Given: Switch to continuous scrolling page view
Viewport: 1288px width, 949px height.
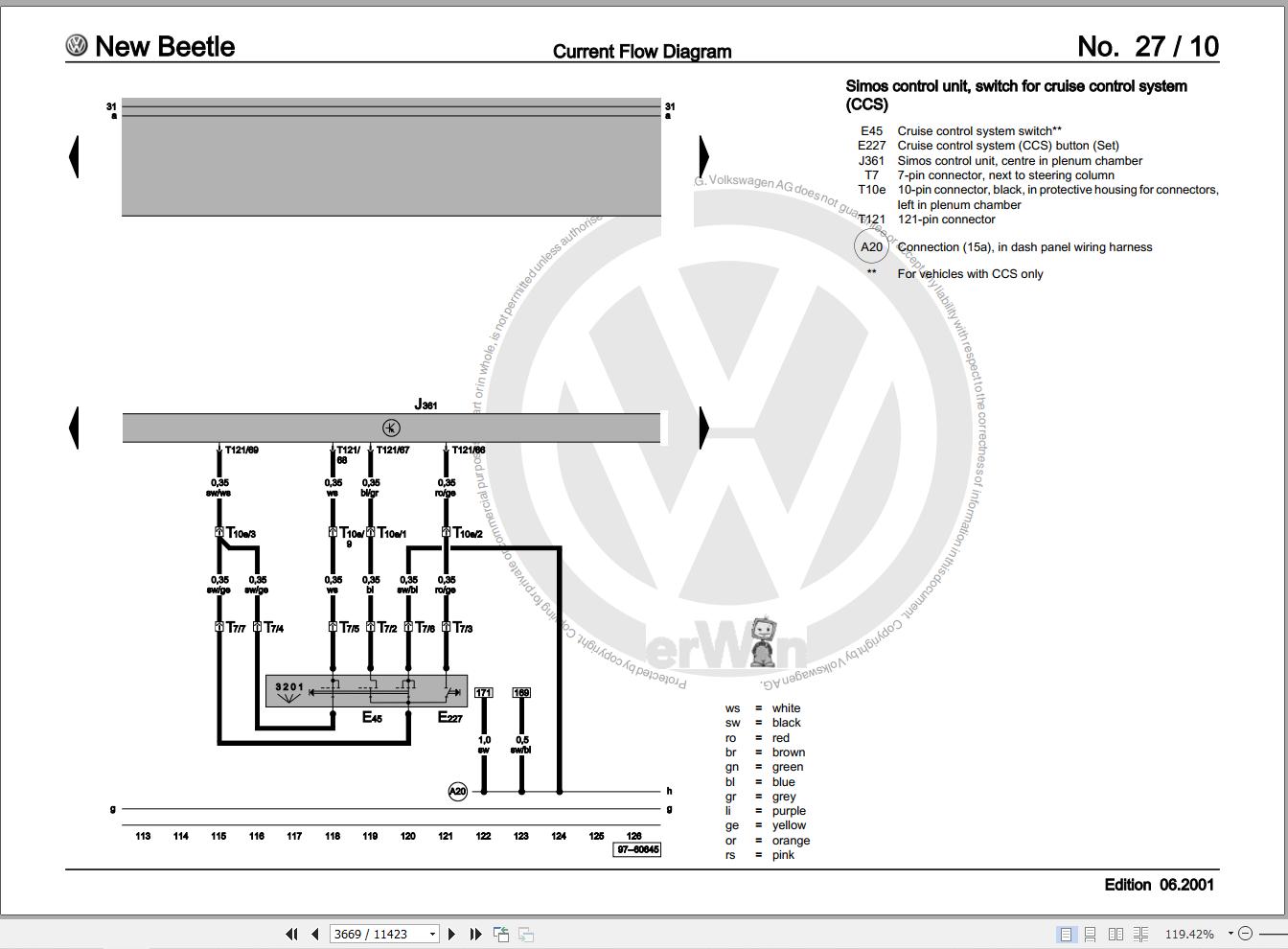Looking at the screenshot, I should click(1091, 934).
